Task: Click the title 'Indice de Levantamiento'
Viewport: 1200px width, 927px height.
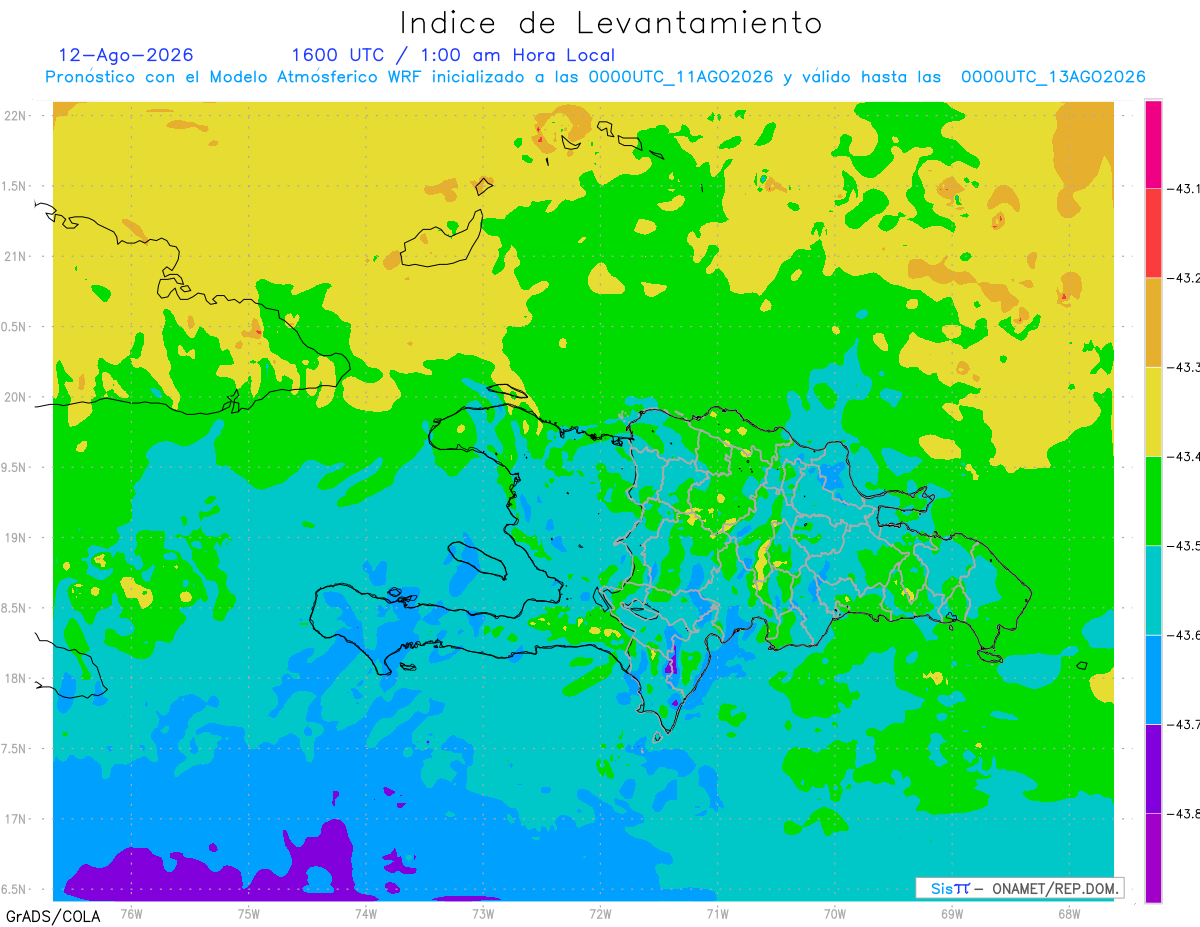Action: point(611,22)
